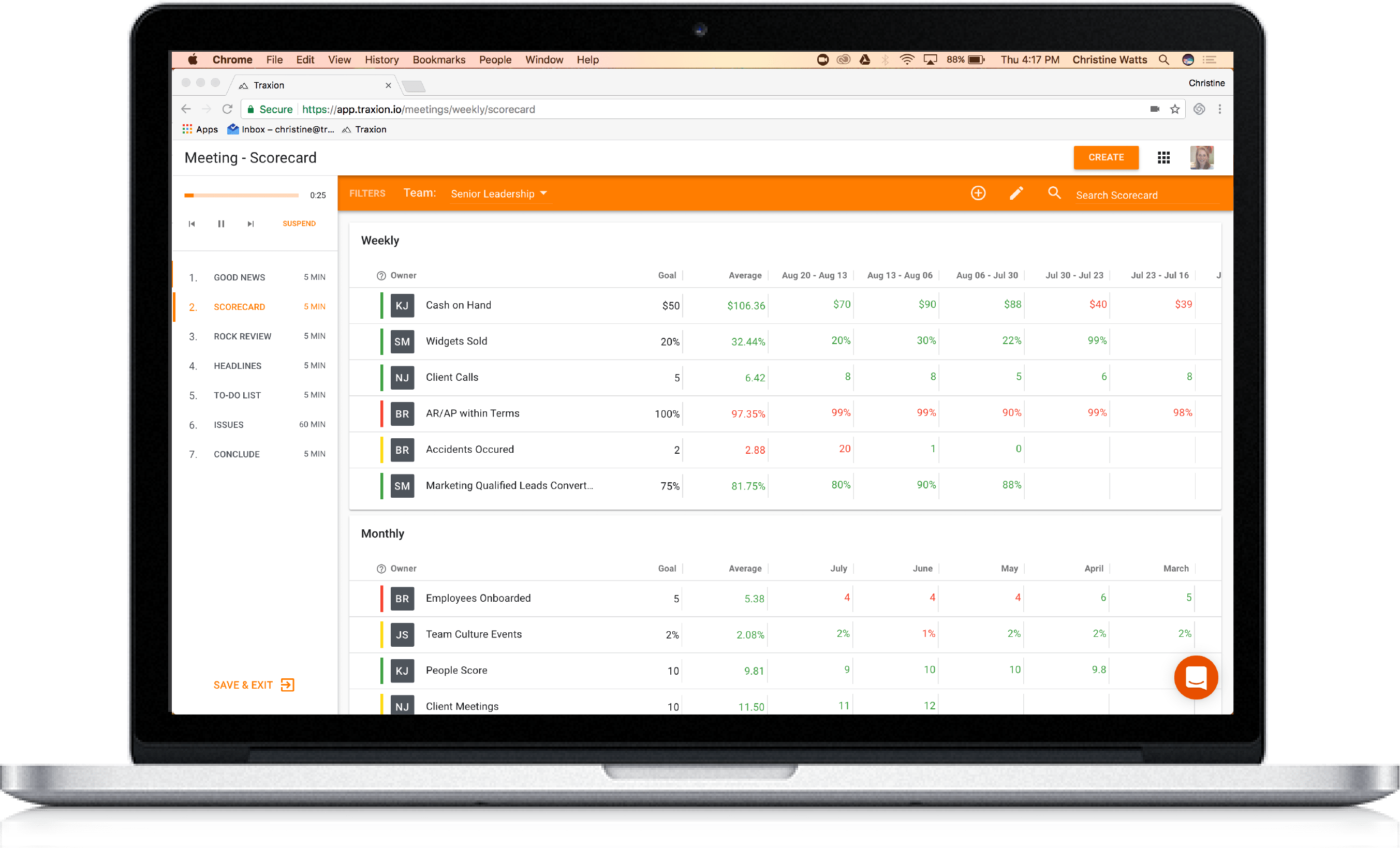
Task: Click browser back arrow
Action: pyautogui.click(x=186, y=109)
